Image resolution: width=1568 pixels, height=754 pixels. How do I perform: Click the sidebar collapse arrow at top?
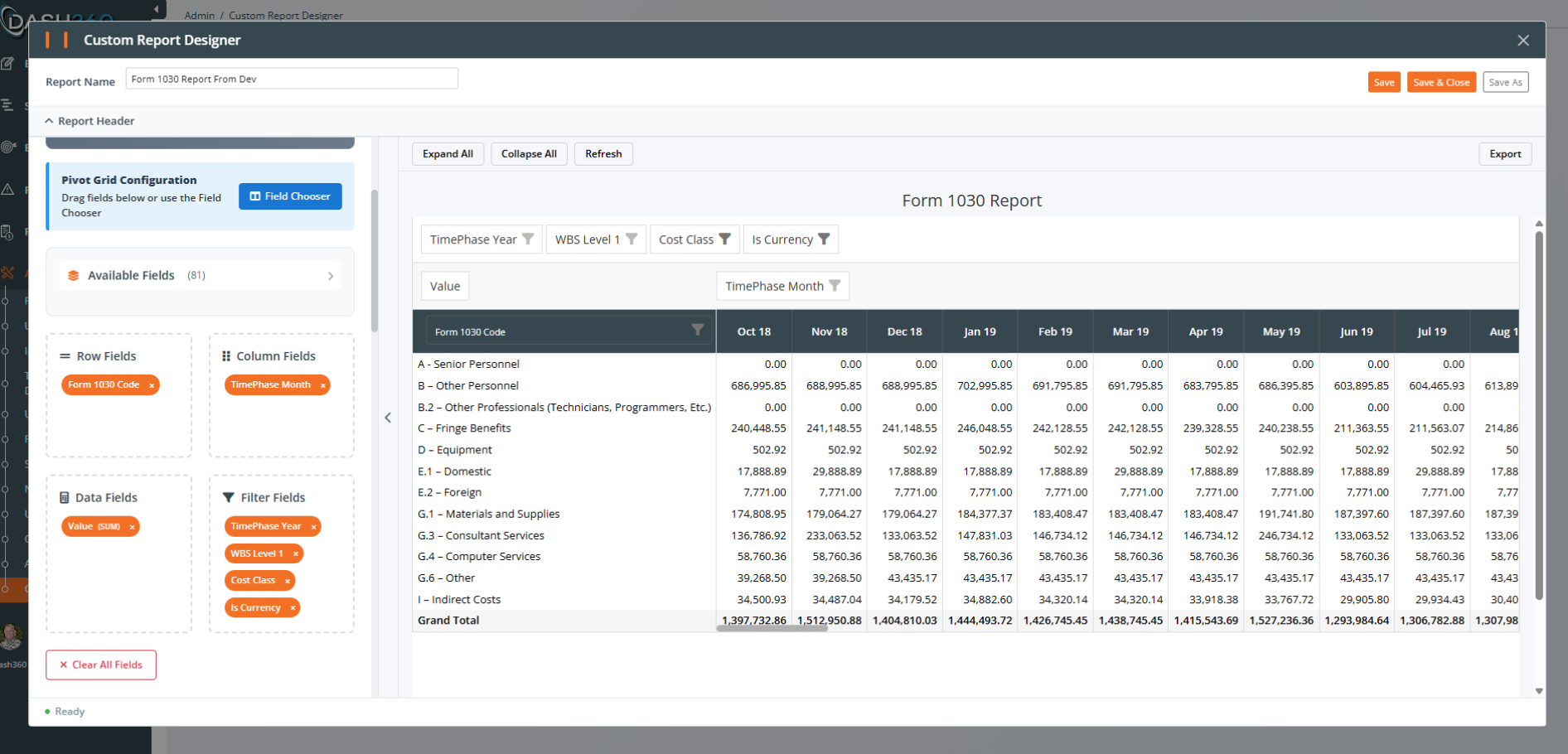point(157,9)
